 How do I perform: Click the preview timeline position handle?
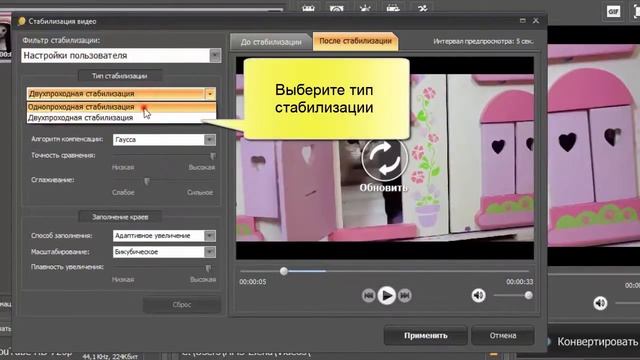click(x=284, y=271)
